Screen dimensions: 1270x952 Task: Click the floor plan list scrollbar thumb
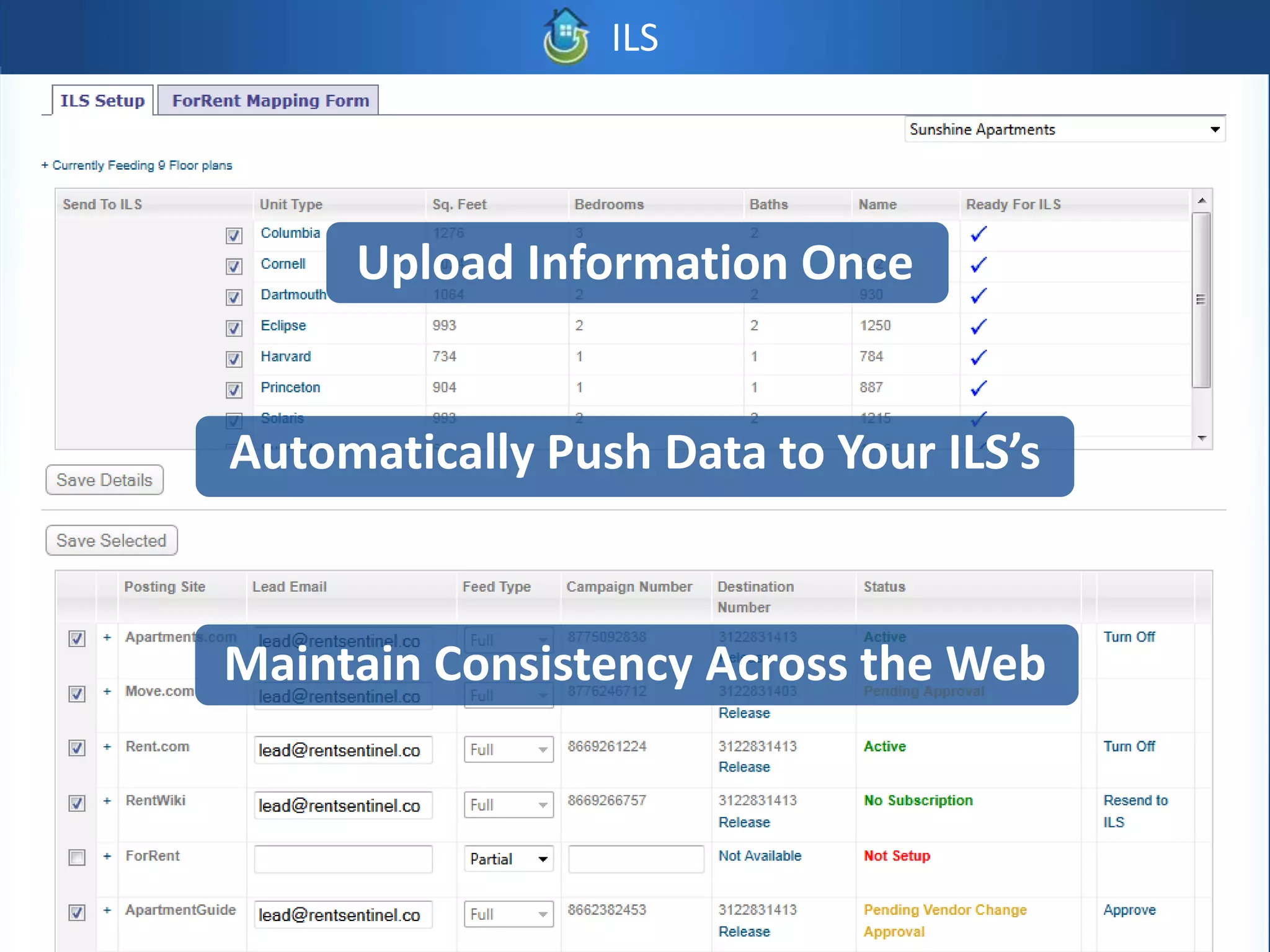1201,300
